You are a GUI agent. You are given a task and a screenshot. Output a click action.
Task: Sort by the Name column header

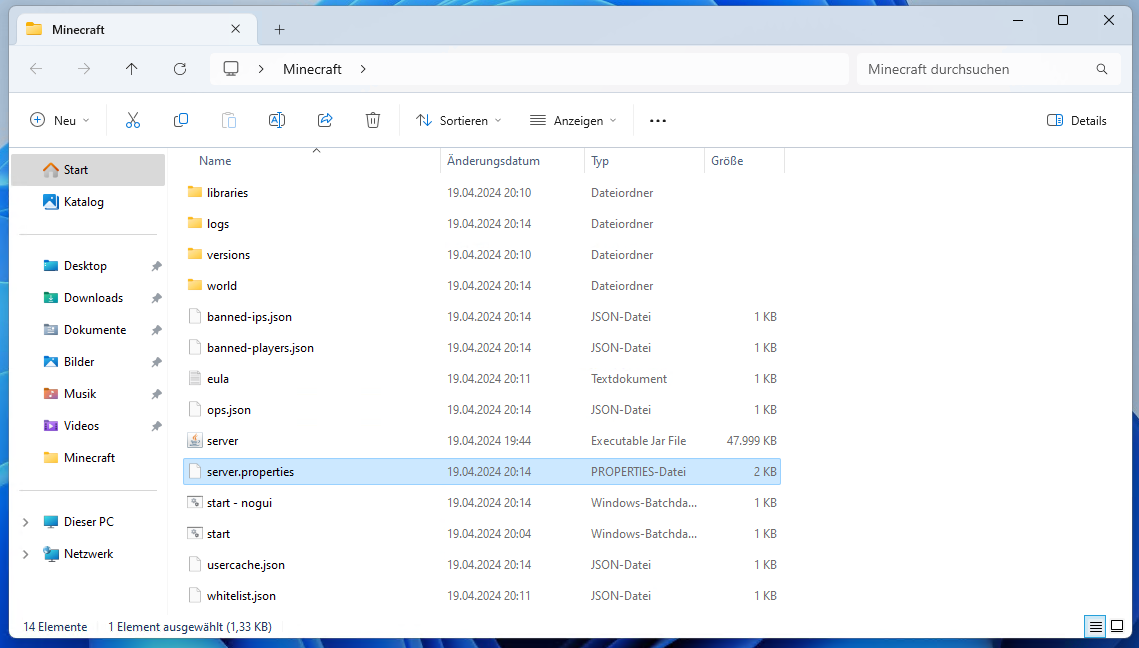coord(215,161)
